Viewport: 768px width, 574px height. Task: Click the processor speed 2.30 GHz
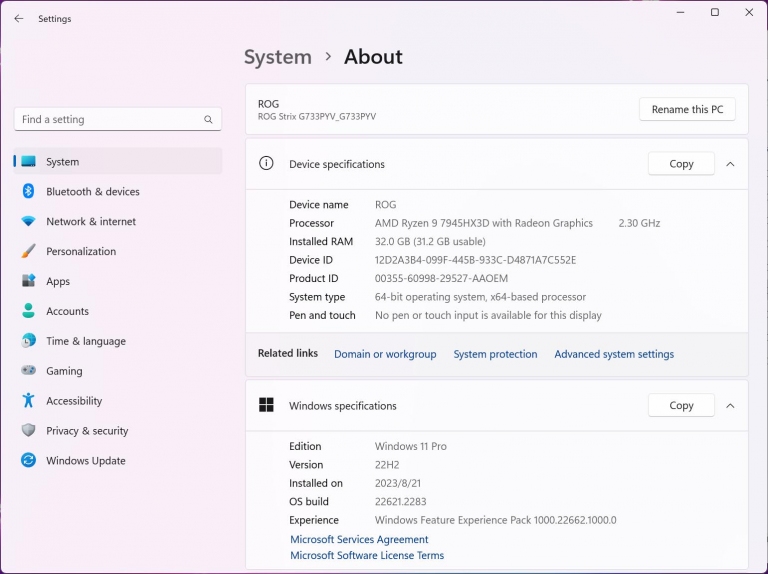coord(639,223)
